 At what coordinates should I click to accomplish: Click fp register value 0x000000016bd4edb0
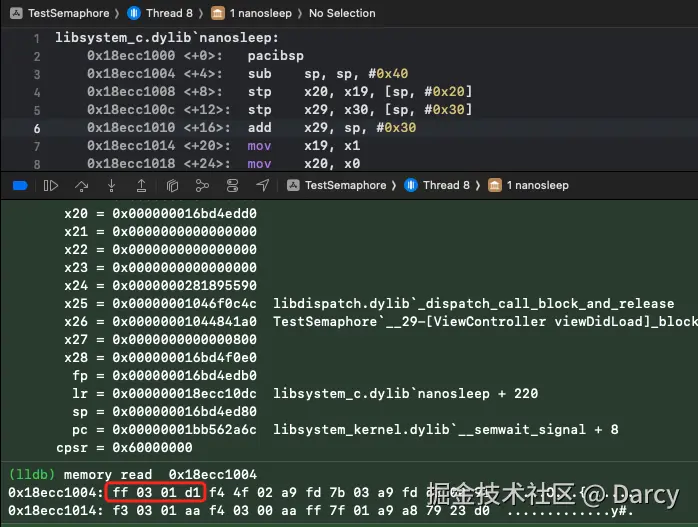[184, 376]
